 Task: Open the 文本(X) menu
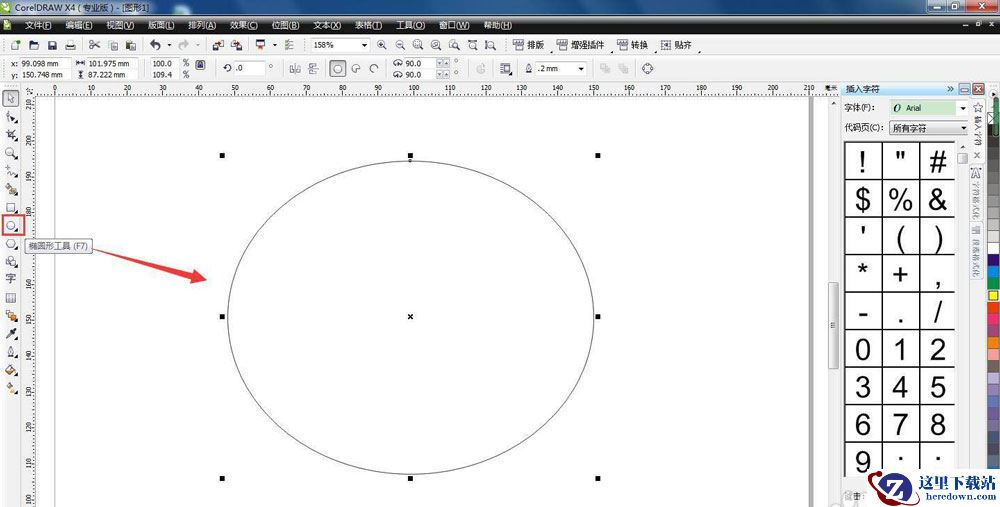tap(327, 26)
